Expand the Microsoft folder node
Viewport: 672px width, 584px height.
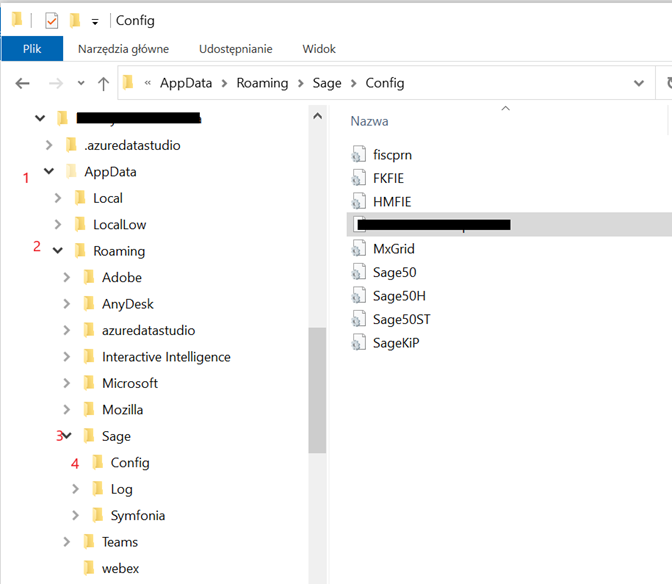click(66, 383)
